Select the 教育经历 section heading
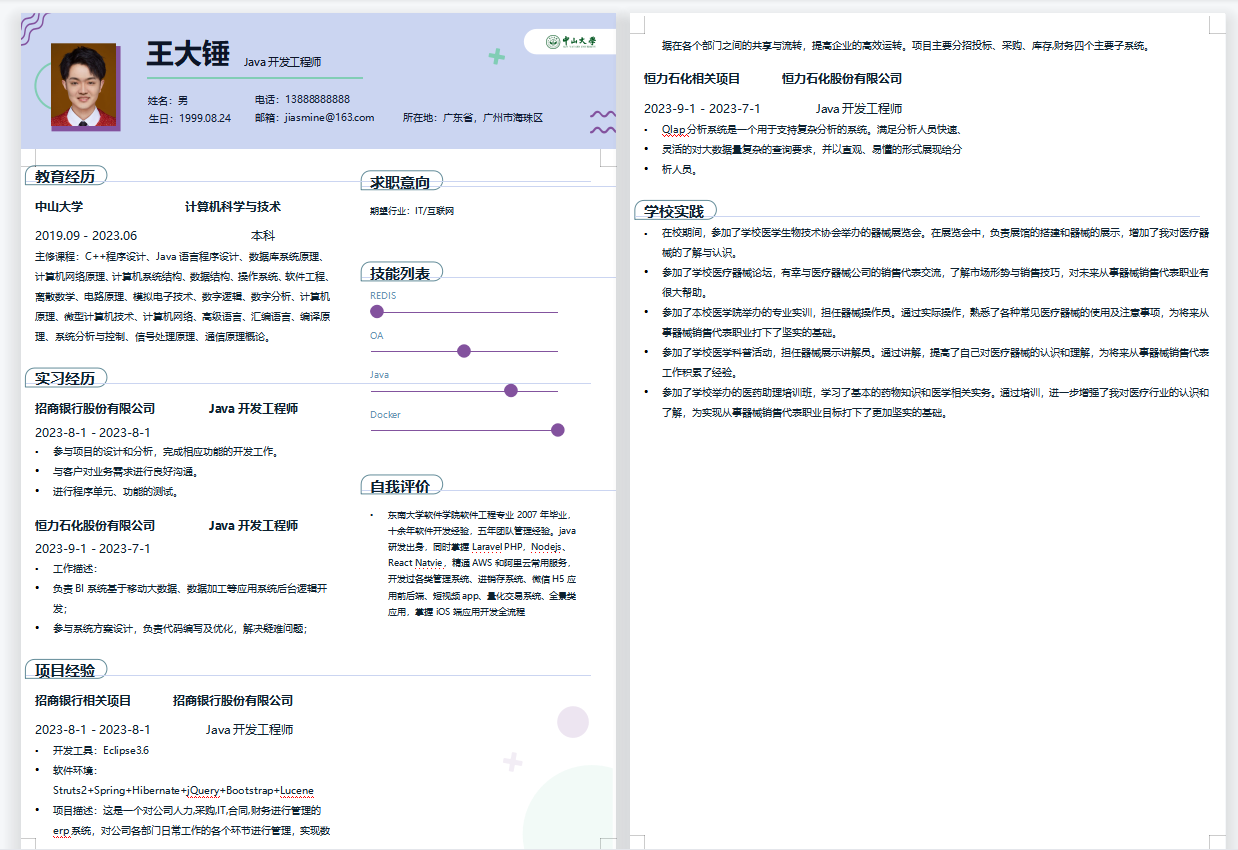This screenshot has height=850, width=1238. [65, 177]
